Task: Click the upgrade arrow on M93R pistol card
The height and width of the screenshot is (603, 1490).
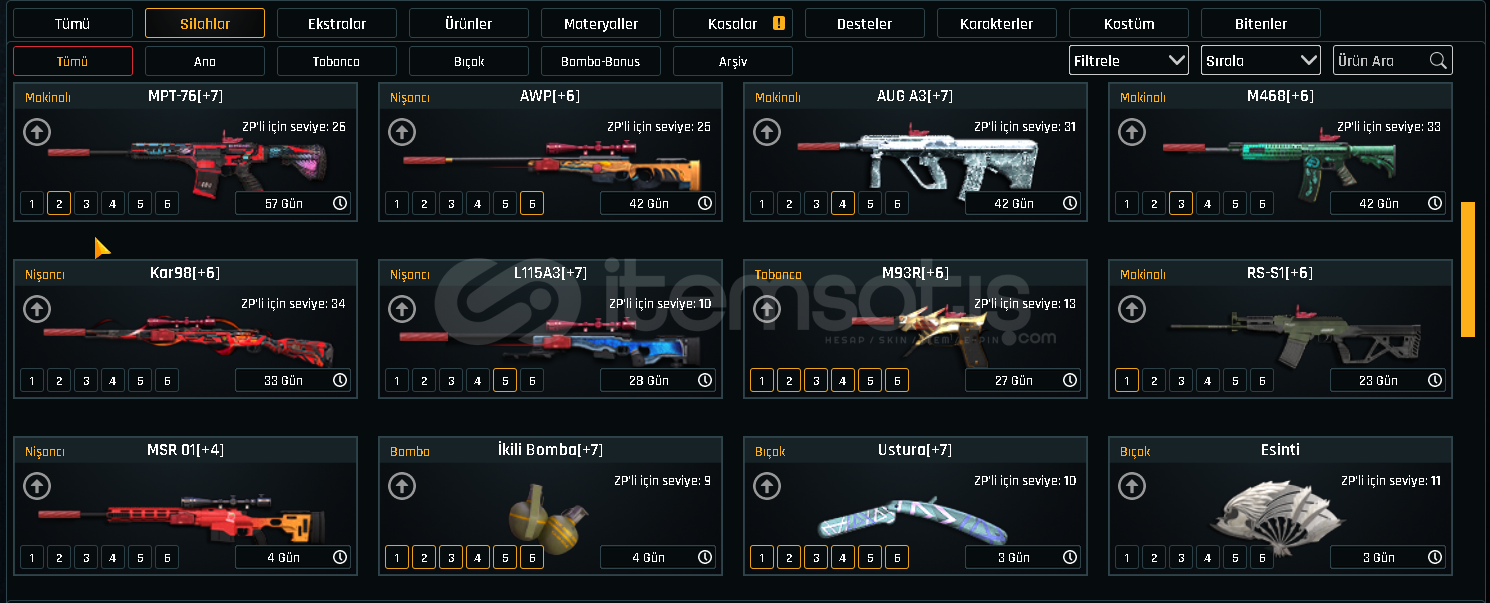Action: [x=767, y=308]
